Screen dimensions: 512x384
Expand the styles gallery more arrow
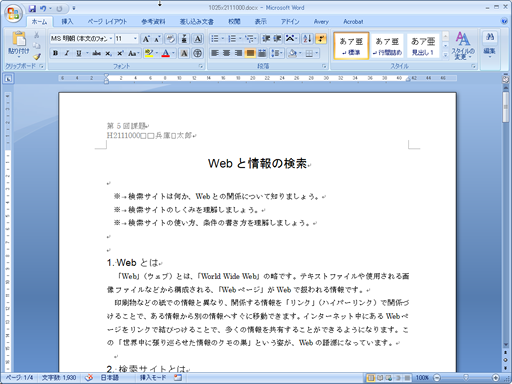445,56
